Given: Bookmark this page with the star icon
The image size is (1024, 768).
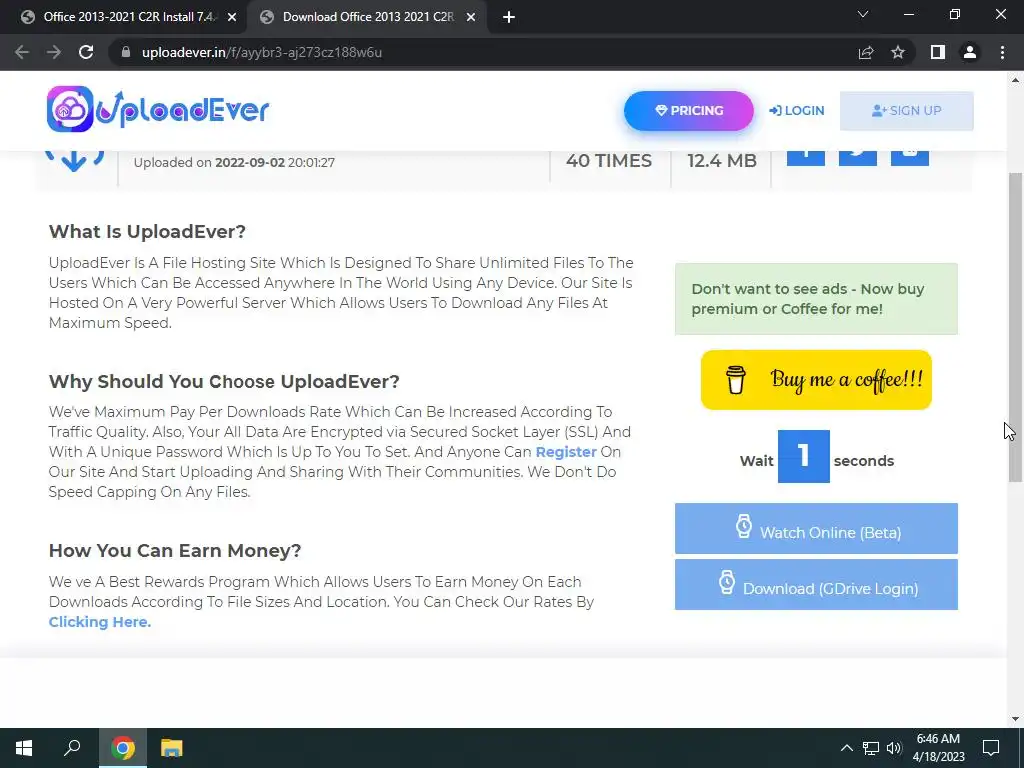Looking at the screenshot, I should [x=898, y=52].
